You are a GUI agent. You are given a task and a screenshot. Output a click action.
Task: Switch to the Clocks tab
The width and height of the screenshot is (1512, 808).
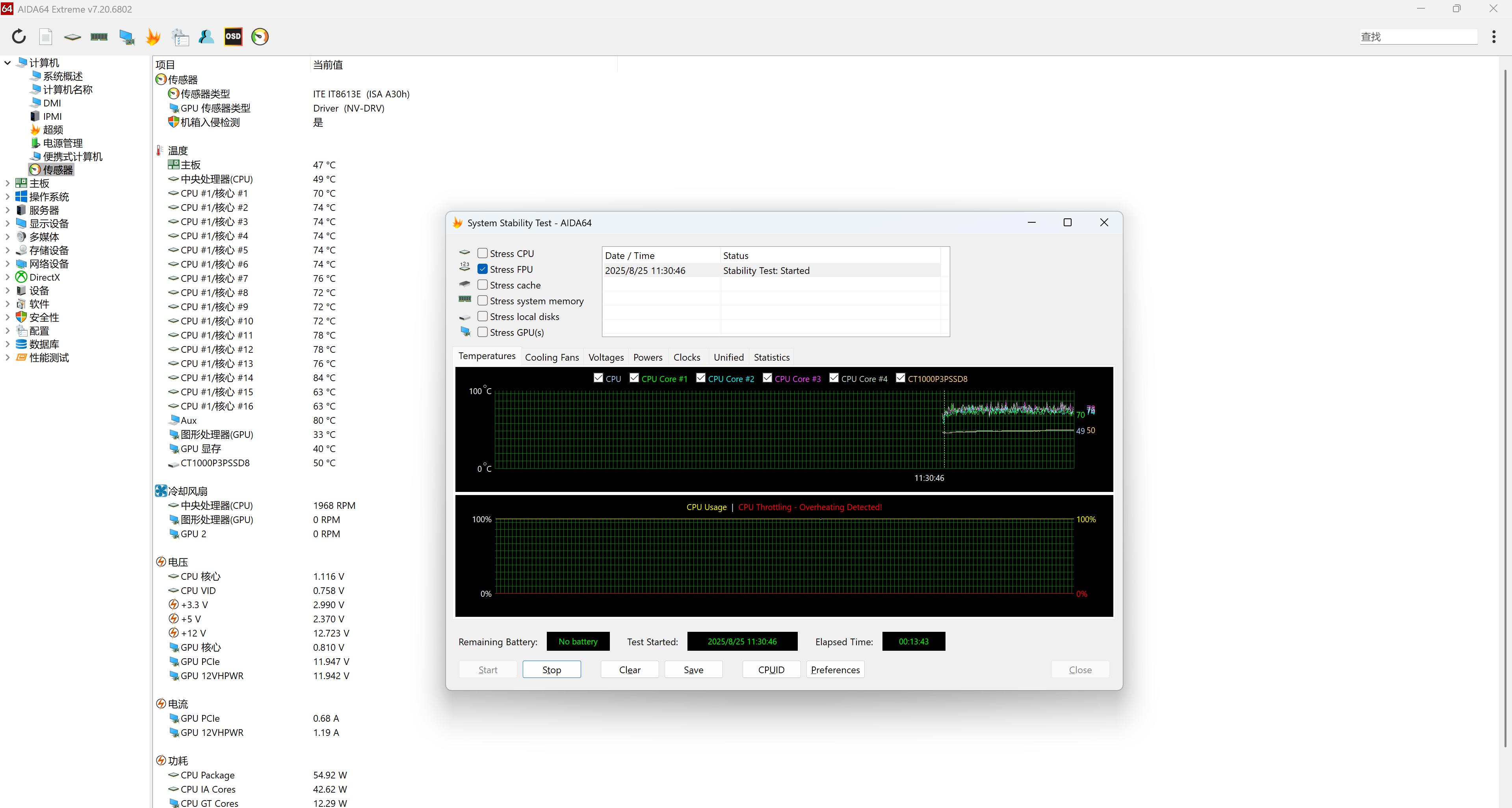[x=687, y=357]
